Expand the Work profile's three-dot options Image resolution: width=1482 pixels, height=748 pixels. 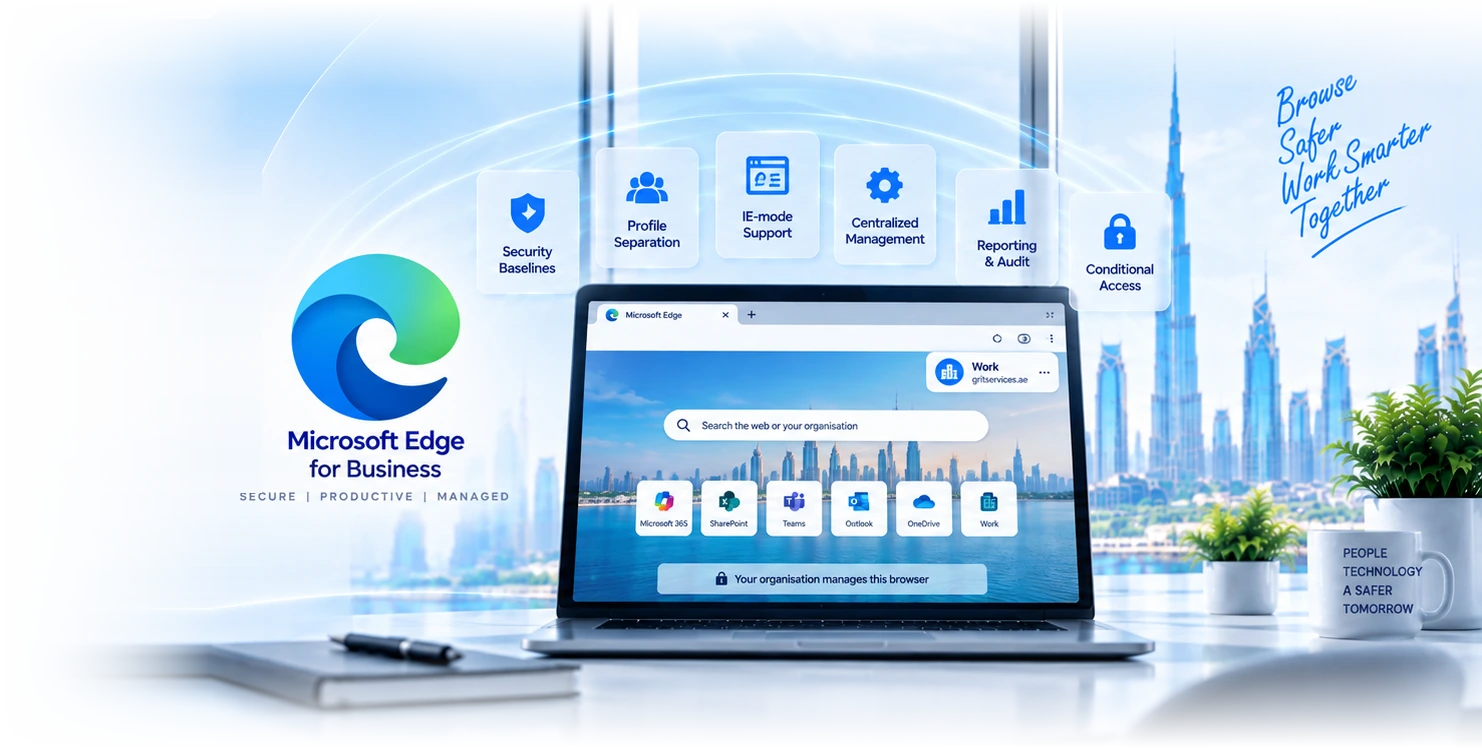1044,373
